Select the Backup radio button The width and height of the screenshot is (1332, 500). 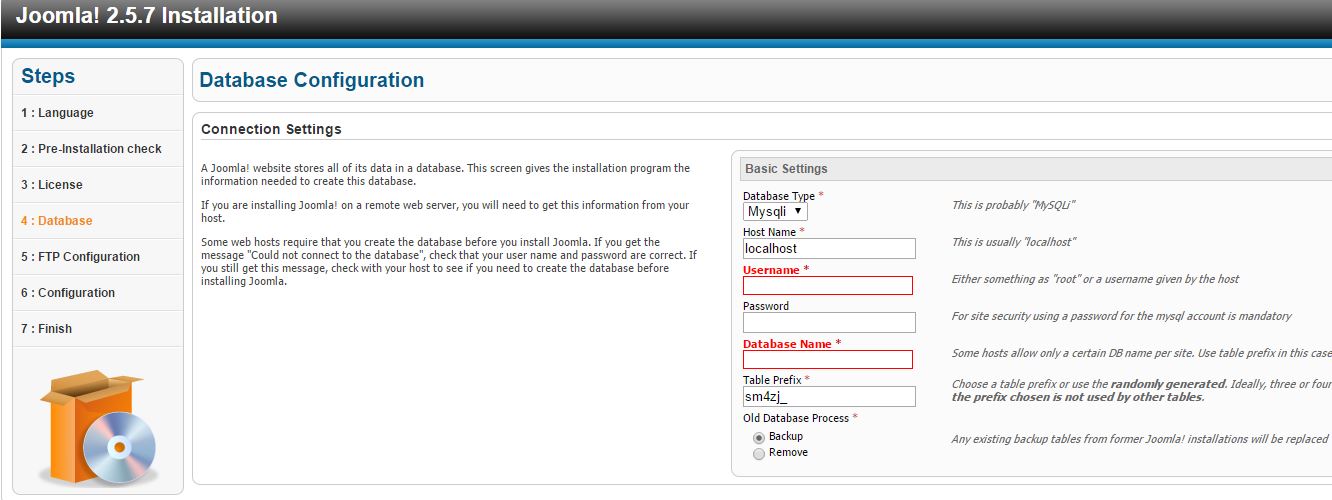click(x=759, y=437)
